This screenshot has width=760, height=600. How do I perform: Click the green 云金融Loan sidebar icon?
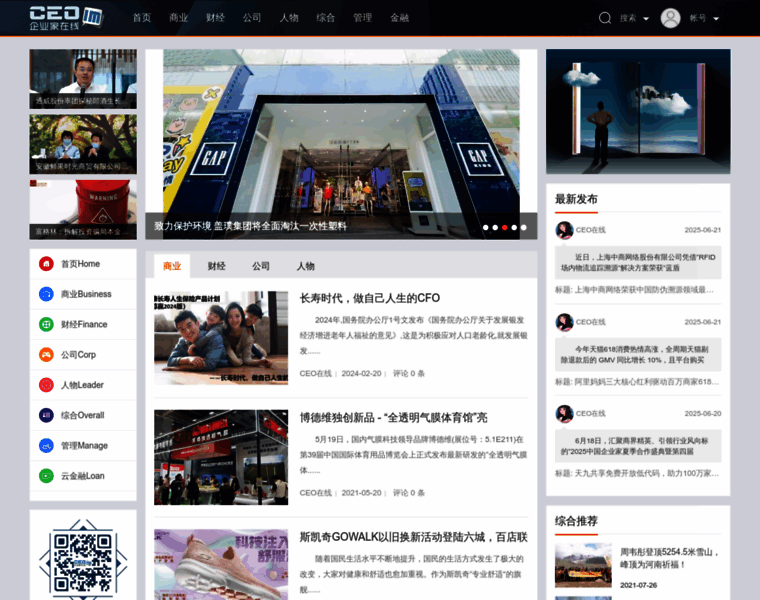tap(46, 476)
